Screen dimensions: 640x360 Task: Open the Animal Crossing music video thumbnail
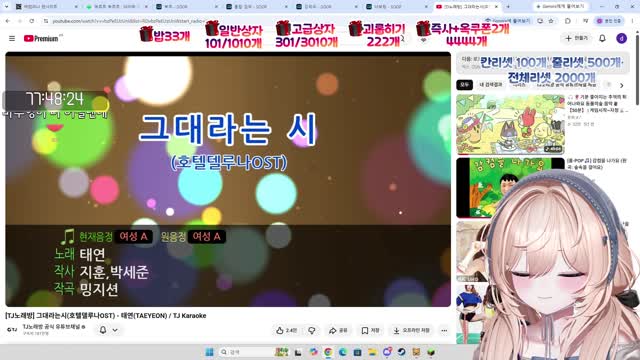tap(510, 124)
